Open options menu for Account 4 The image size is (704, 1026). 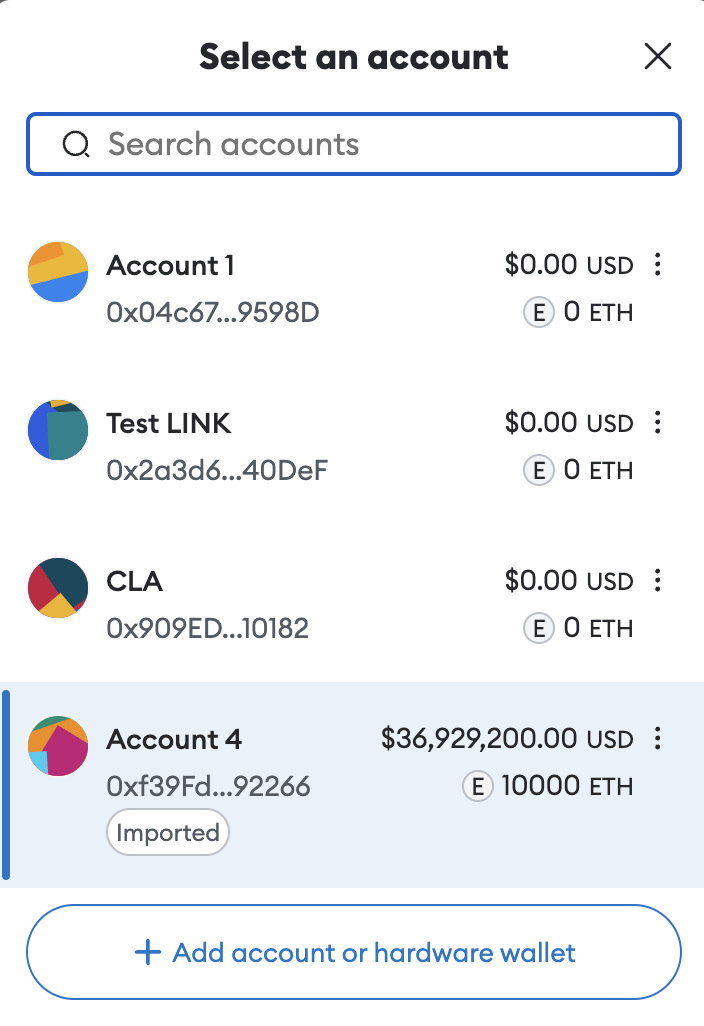click(658, 738)
